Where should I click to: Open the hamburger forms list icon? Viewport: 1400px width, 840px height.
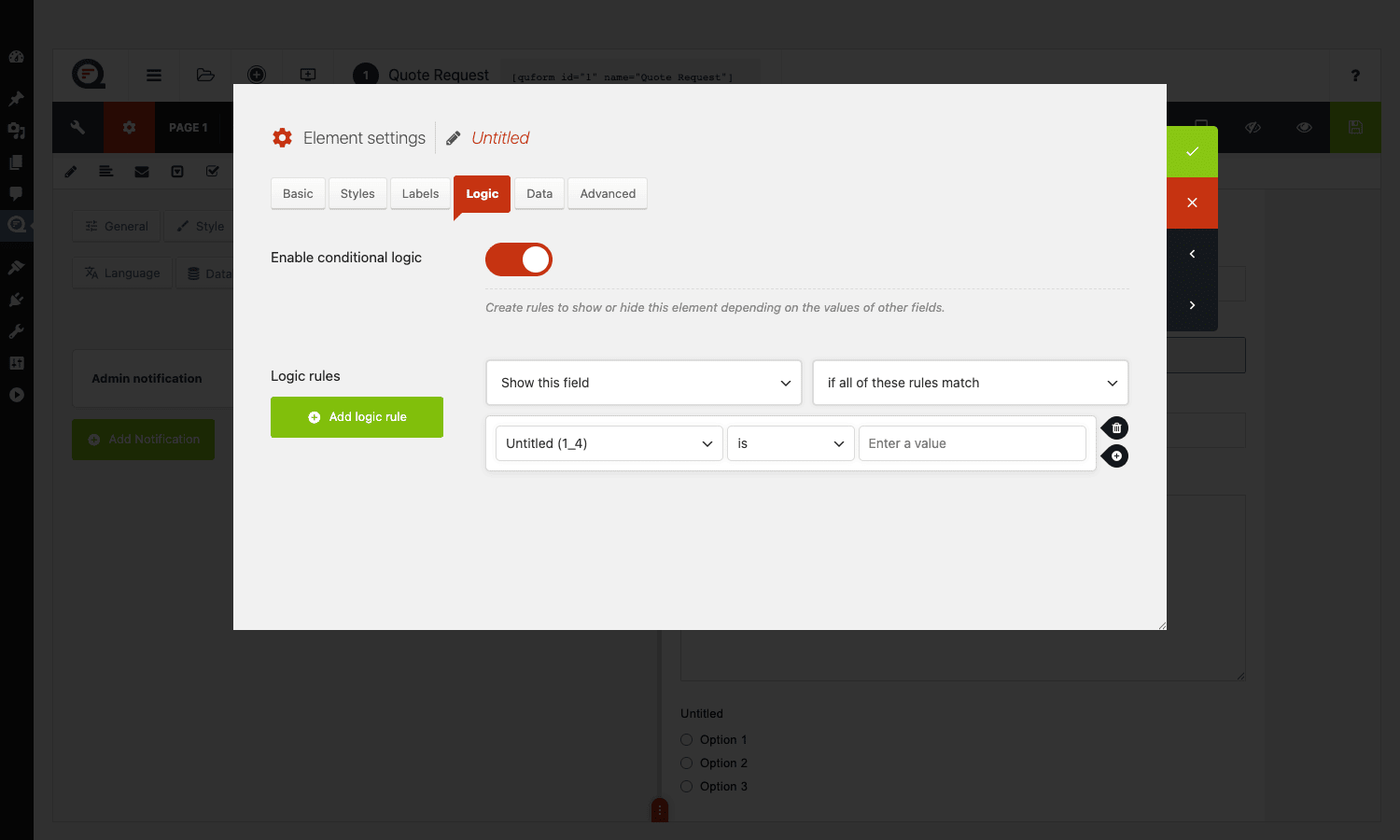click(x=154, y=75)
